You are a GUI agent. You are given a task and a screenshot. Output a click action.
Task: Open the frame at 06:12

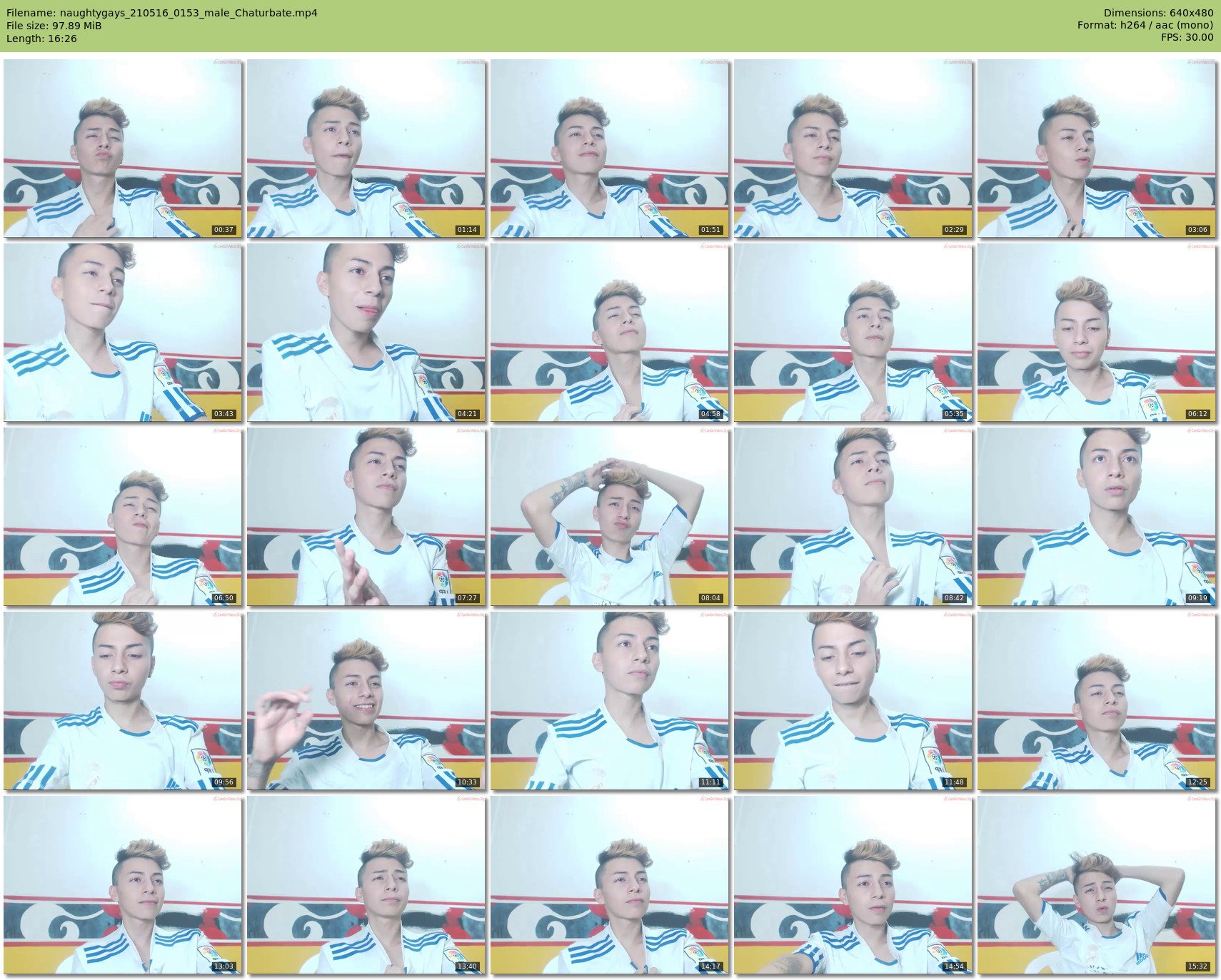pyautogui.click(x=1097, y=333)
